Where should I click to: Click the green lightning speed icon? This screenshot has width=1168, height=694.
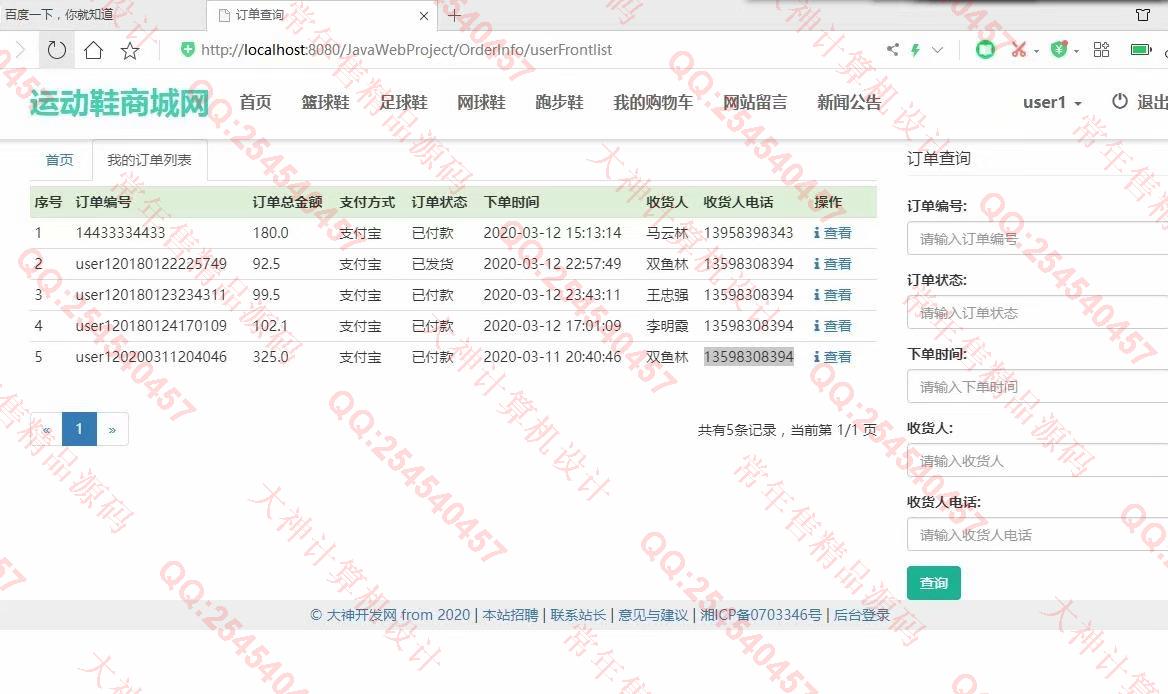[x=915, y=50]
